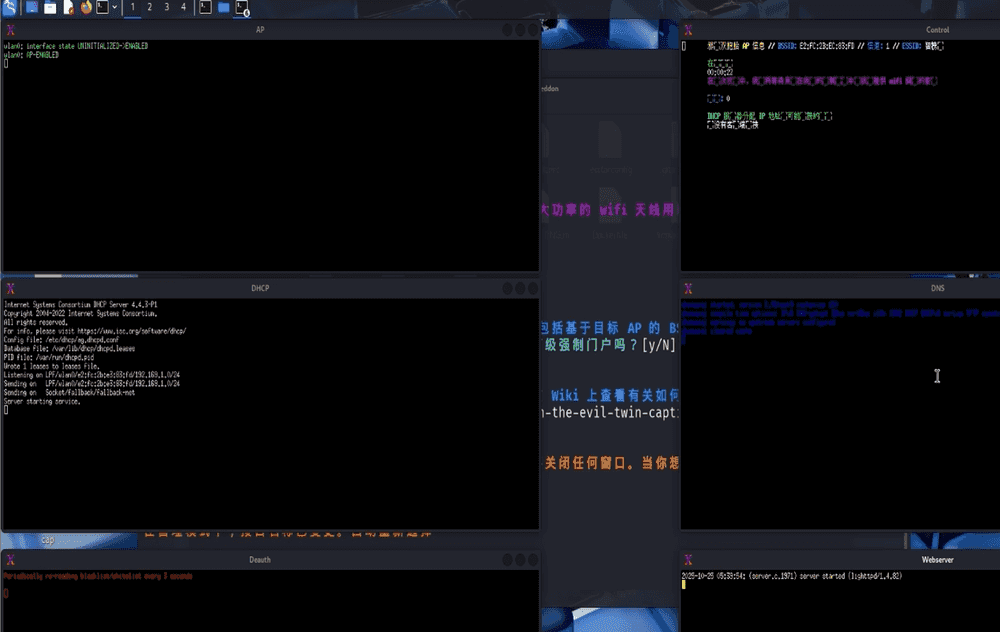The image size is (1000, 632).
Task: Click the Deauth window title bar
Action: [260, 560]
